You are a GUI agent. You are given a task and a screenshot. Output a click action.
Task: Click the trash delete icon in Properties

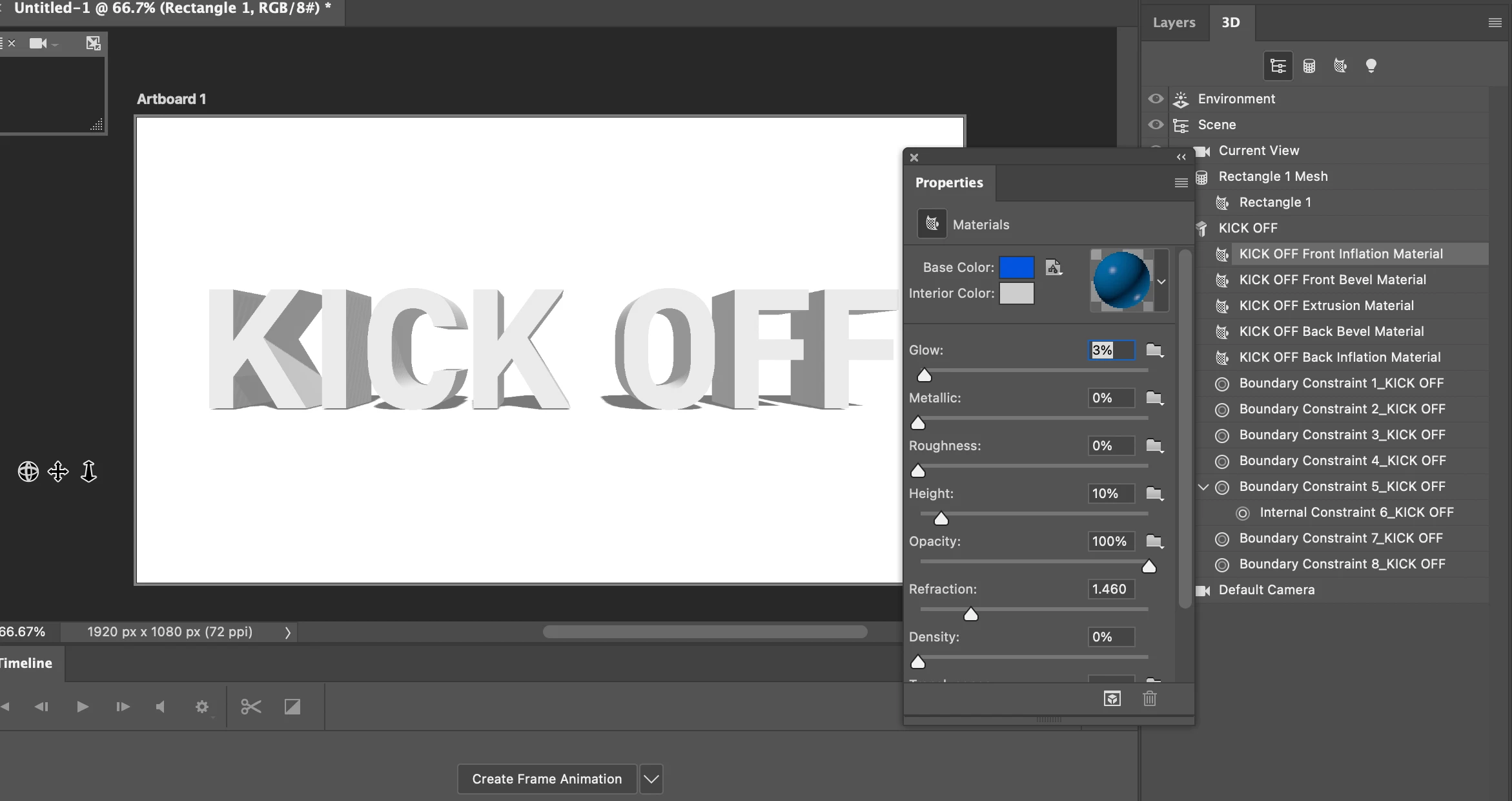tap(1149, 698)
